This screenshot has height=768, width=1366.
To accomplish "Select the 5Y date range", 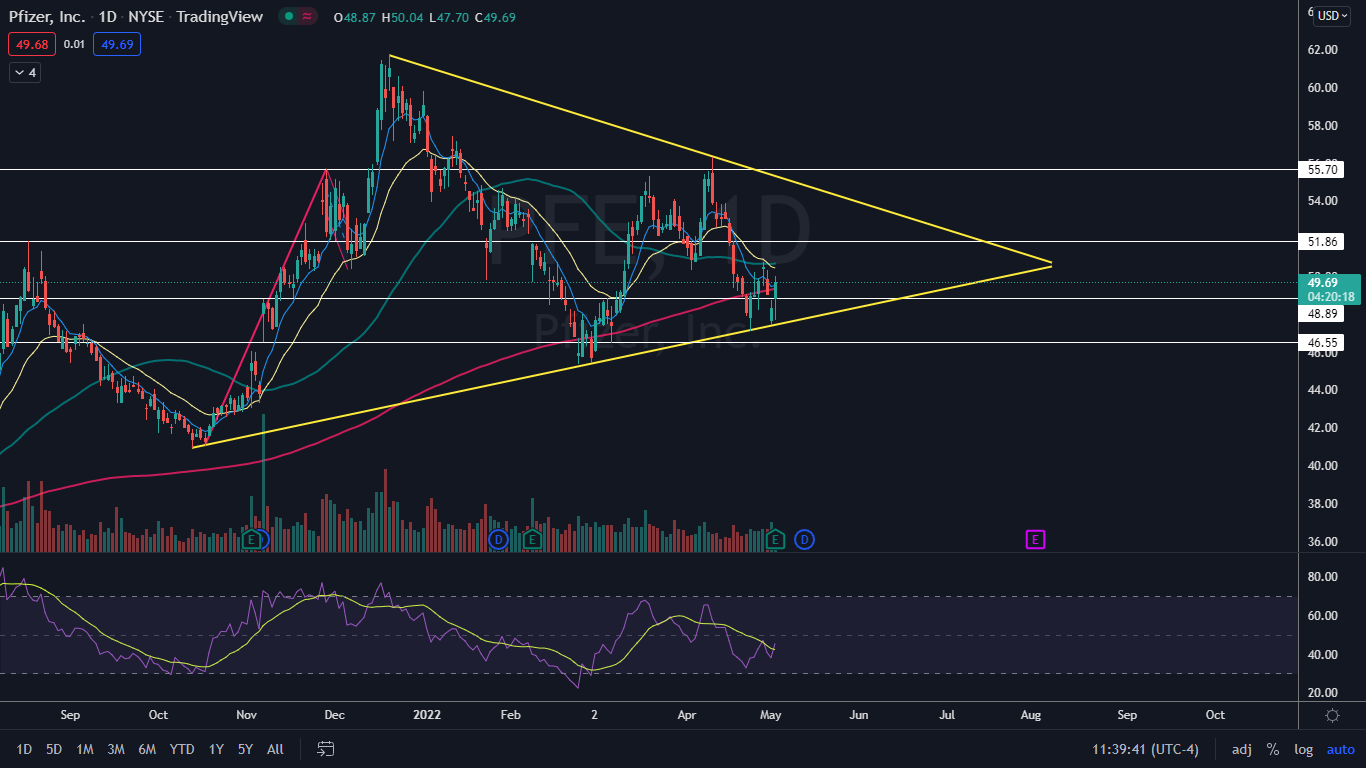I will (x=245, y=749).
